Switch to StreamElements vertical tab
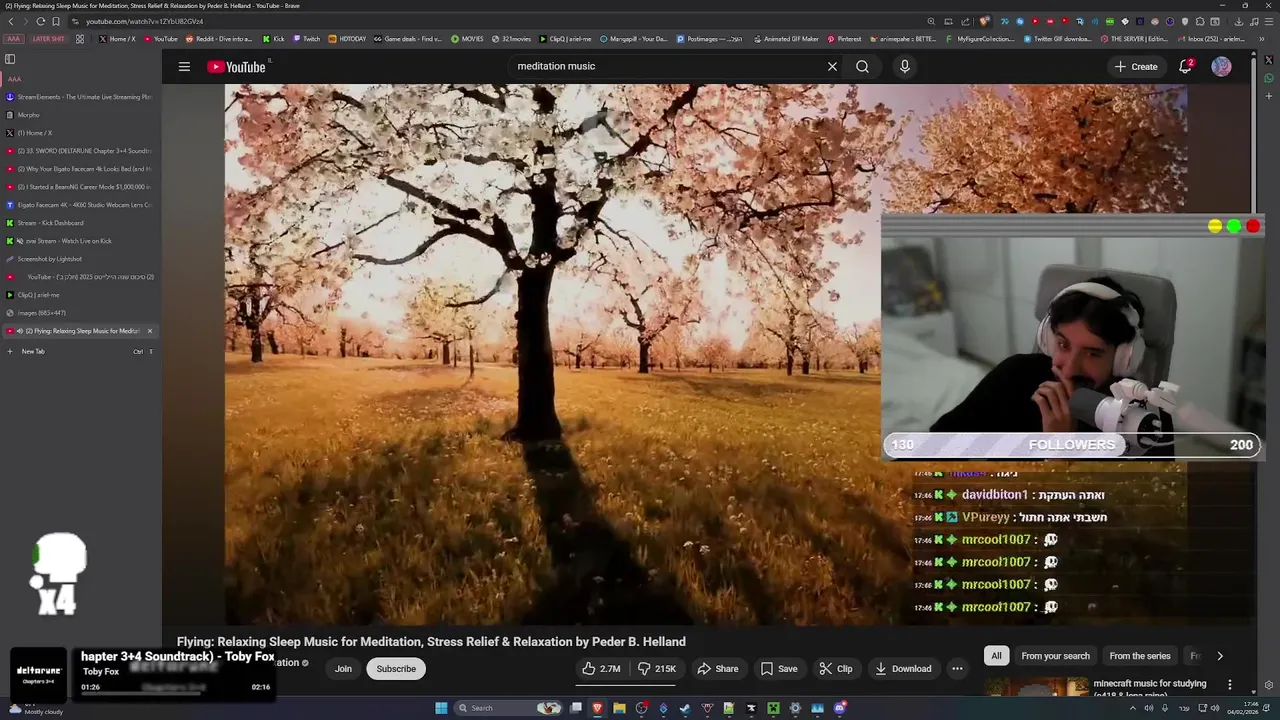The image size is (1280, 720). coord(80,97)
